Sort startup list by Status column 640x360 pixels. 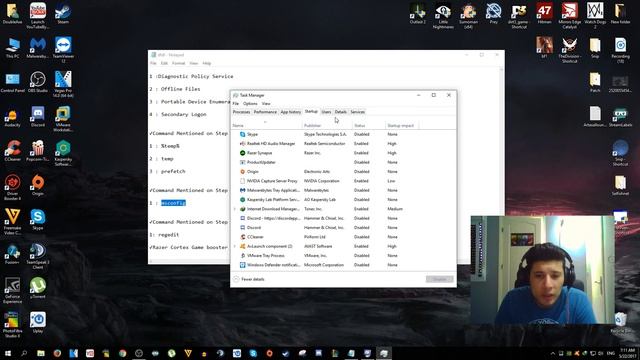pyautogui.click(x=369, y=124)
